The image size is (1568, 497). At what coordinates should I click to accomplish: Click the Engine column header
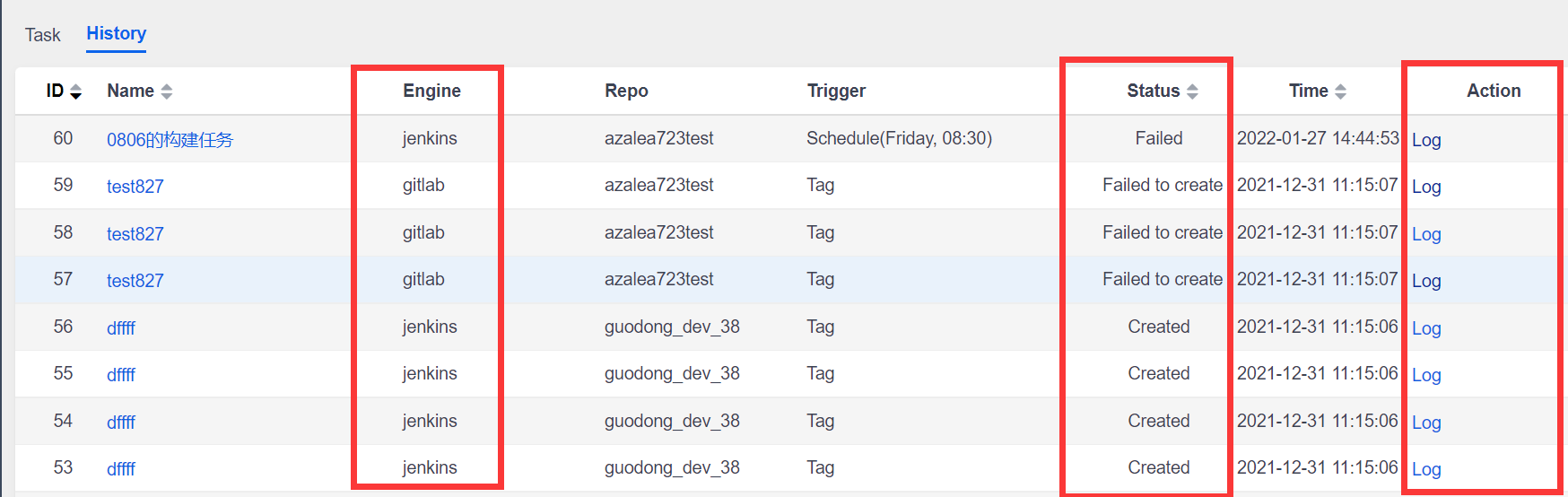(431, 91)
